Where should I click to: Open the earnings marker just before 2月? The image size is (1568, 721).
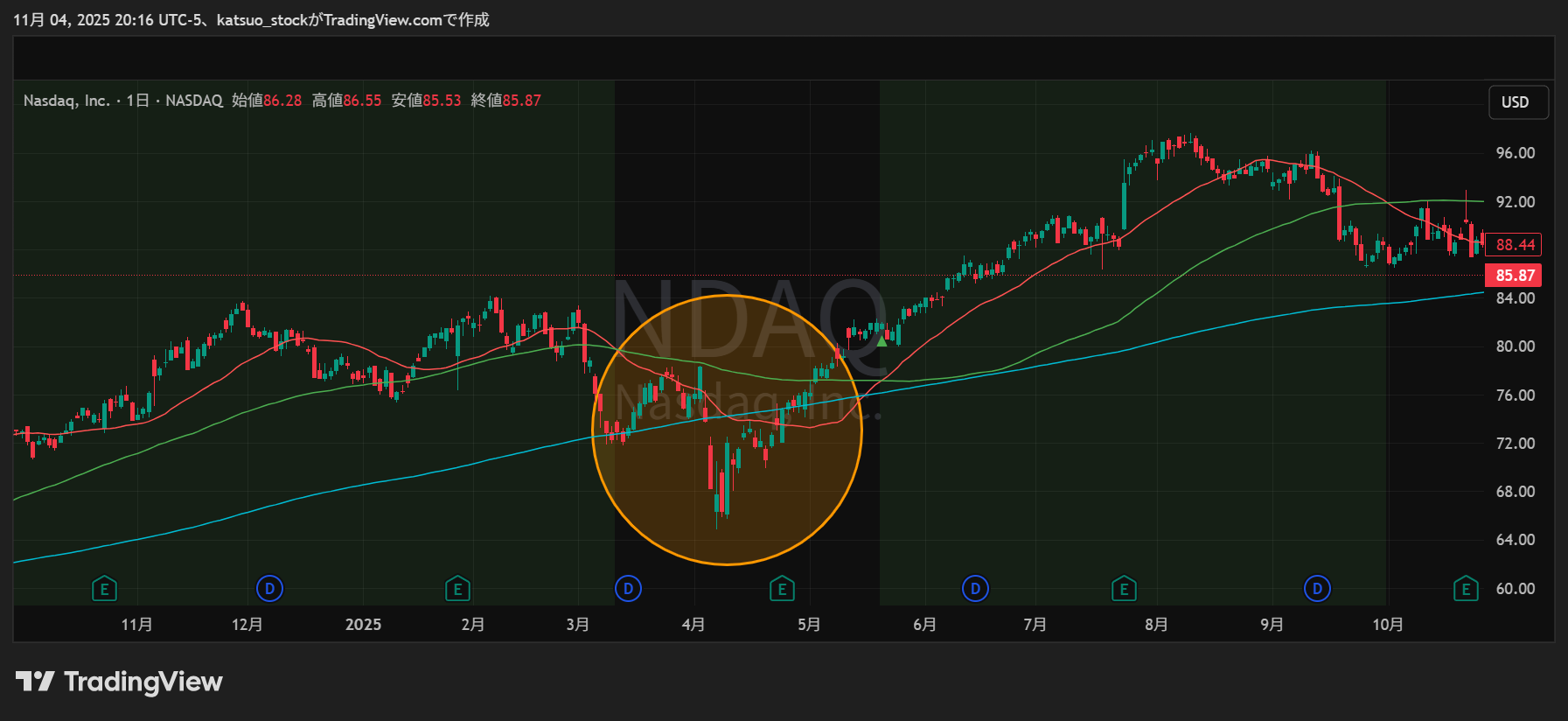point(457,589)
